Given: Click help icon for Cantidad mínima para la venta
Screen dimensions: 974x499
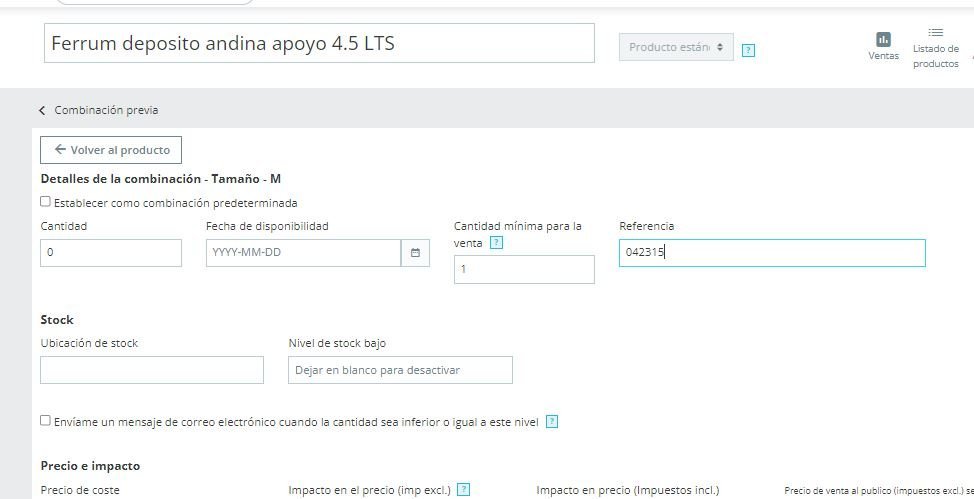Looking at the screenshot, I should click(x=496, y=243).
